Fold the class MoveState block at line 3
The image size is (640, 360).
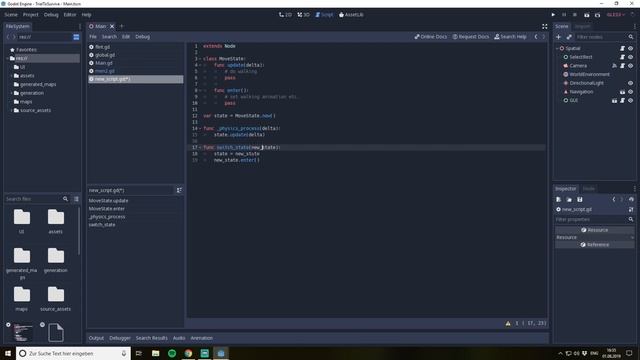pyautogui.click(x=200, y=59)
